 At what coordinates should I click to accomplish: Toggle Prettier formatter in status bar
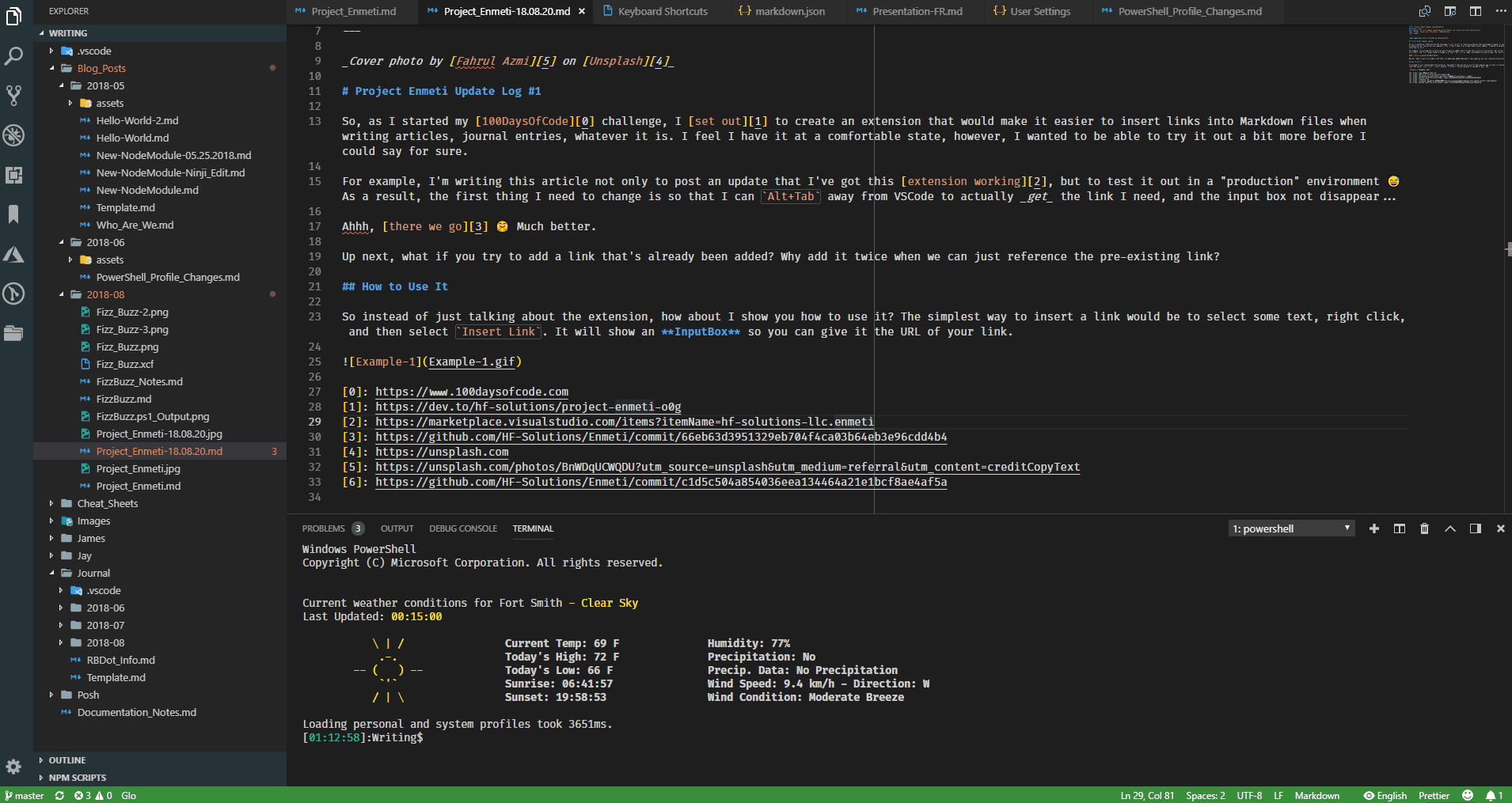click(x=1434, y=795)
